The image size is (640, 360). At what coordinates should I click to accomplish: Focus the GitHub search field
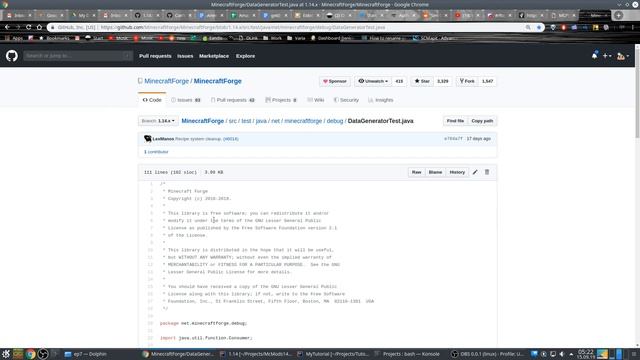pyautogui.click(x=78, y=56)
